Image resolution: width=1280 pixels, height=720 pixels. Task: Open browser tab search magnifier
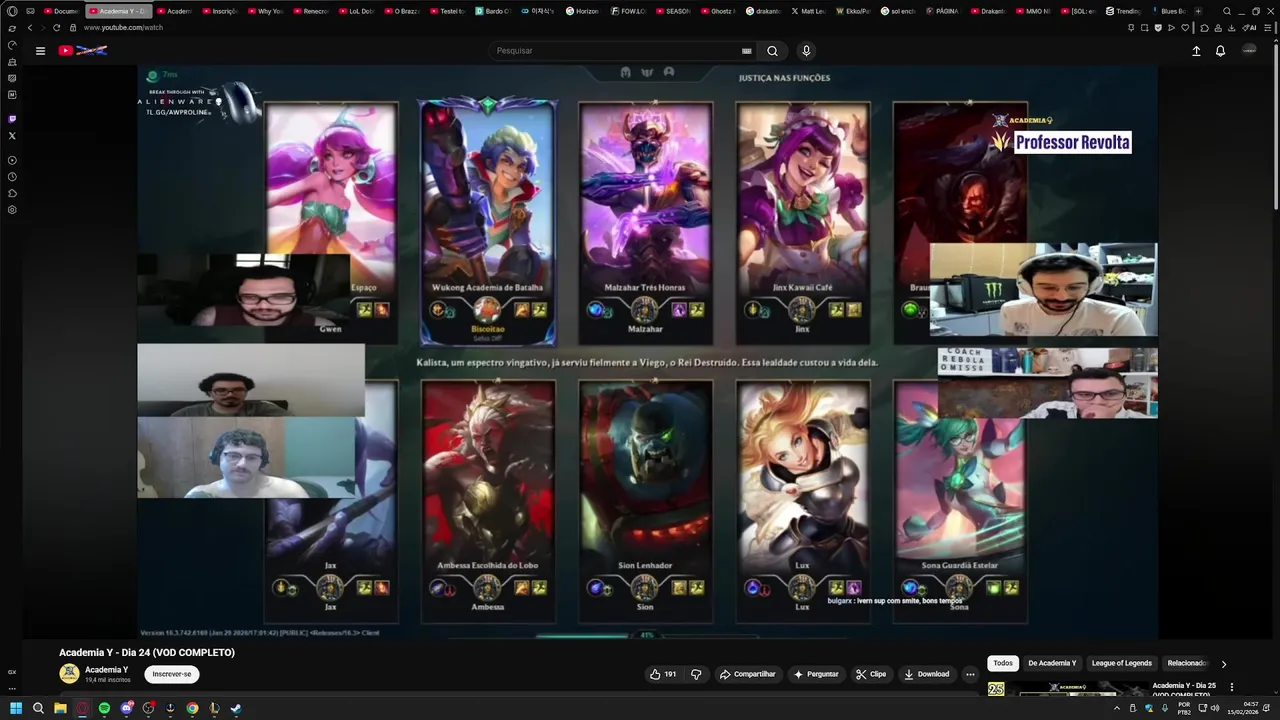[x=1227, y=11]
